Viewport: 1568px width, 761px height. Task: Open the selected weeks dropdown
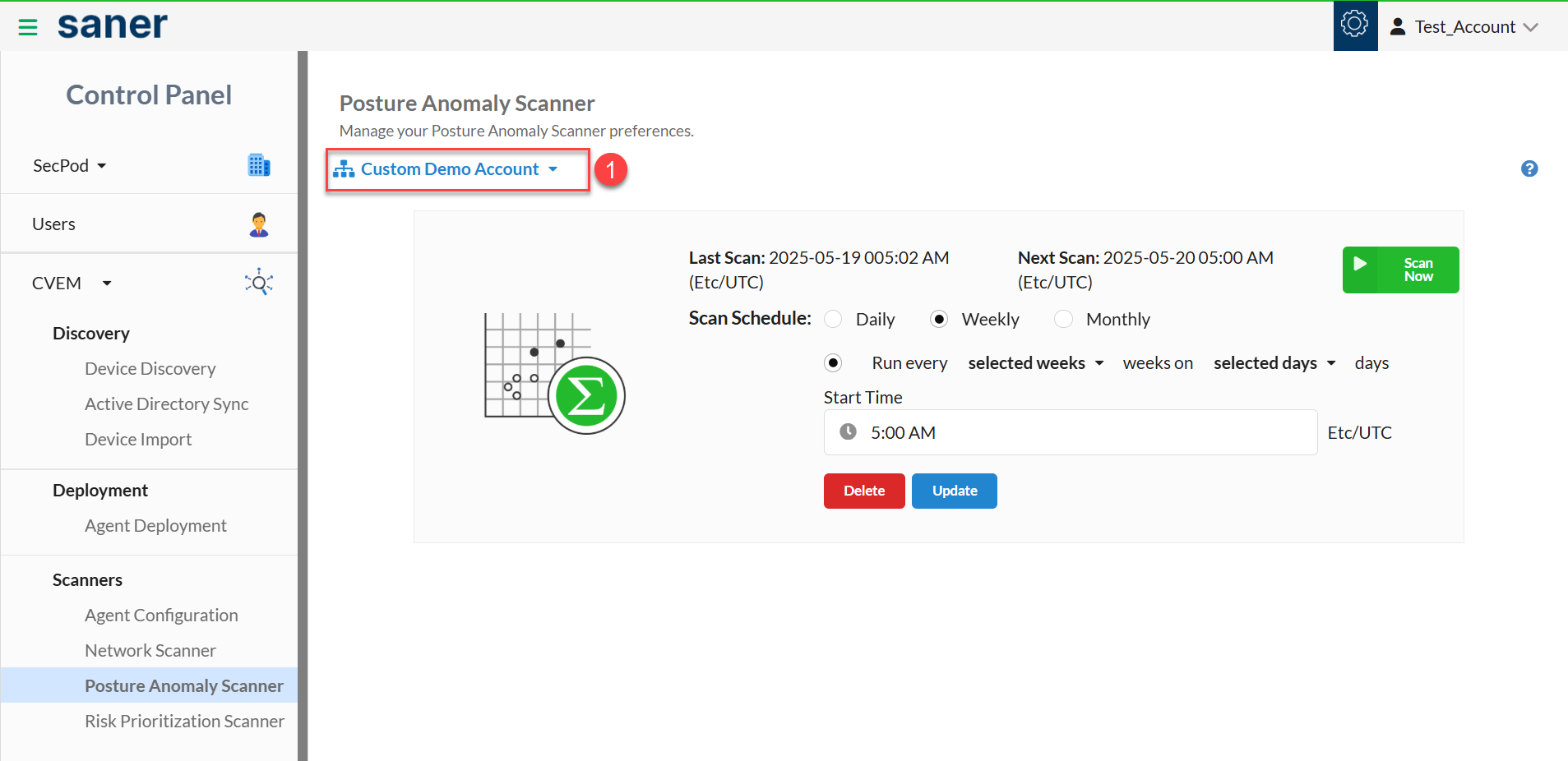[x=1035, y=363]
